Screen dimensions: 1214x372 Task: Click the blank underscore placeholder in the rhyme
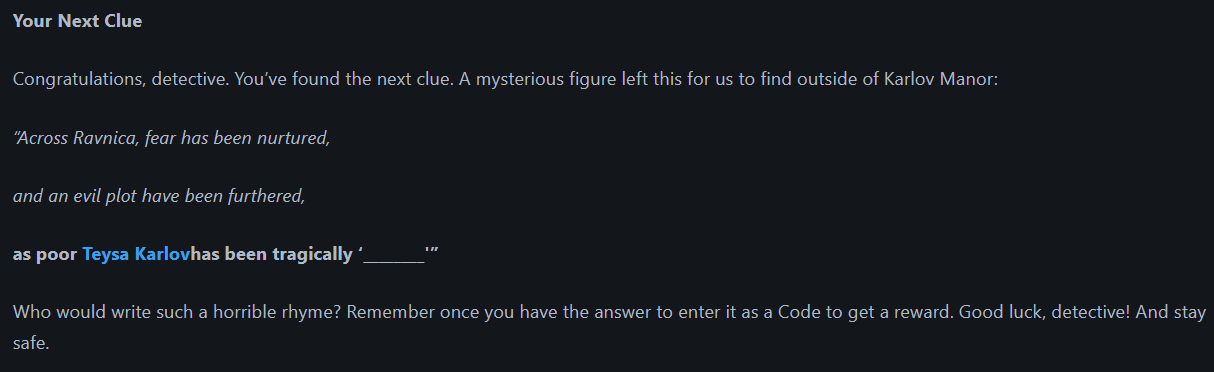coord(394,254)
